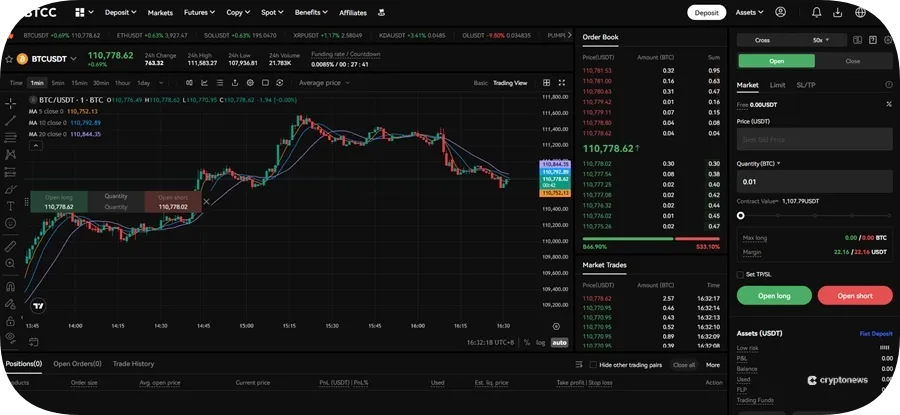Click Open short 110,778.02 on chart

coord(173,202)
